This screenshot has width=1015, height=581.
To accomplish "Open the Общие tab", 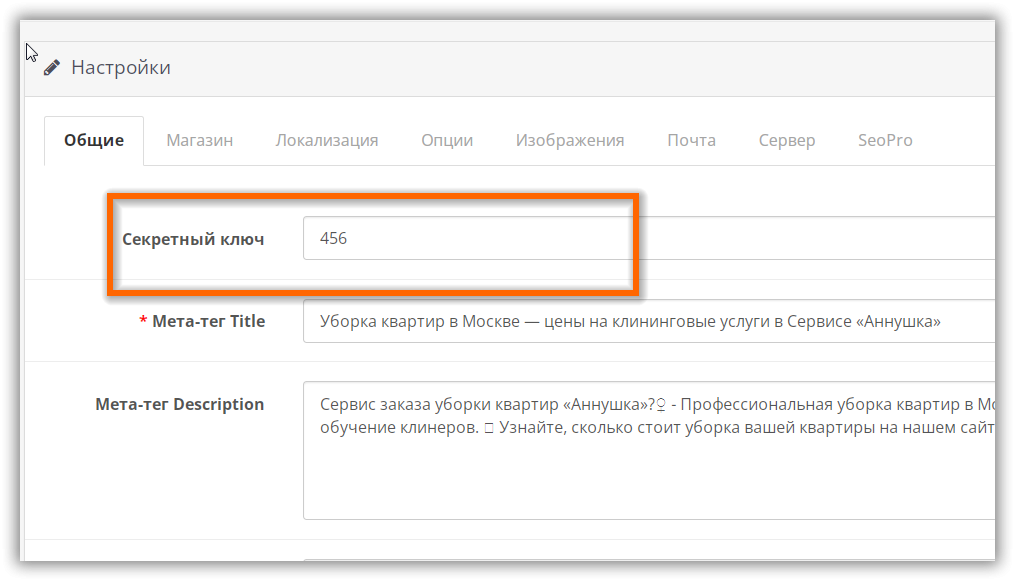I will tap(94, 140).
